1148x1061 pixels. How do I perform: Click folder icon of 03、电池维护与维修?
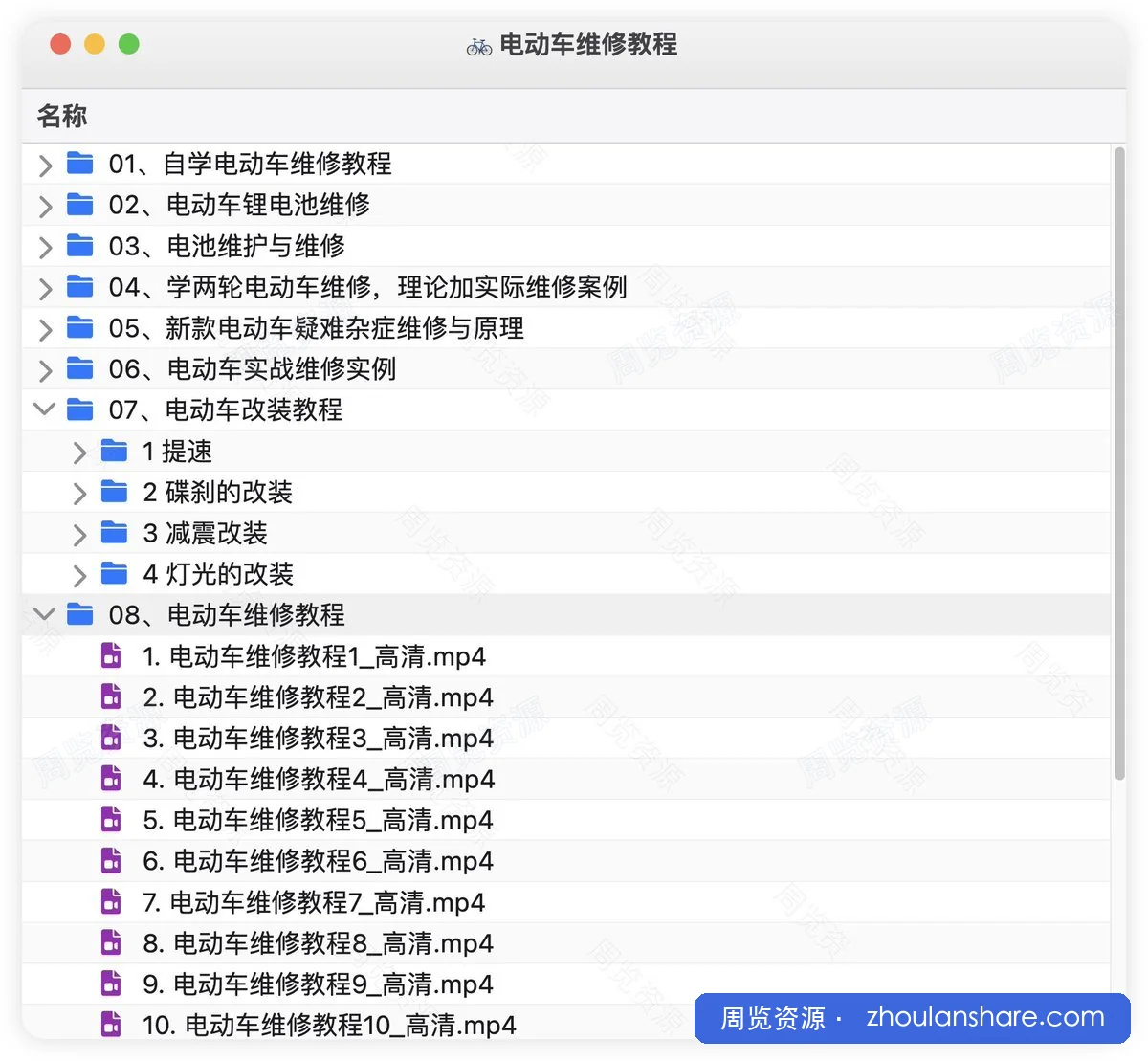coord(80,245)
